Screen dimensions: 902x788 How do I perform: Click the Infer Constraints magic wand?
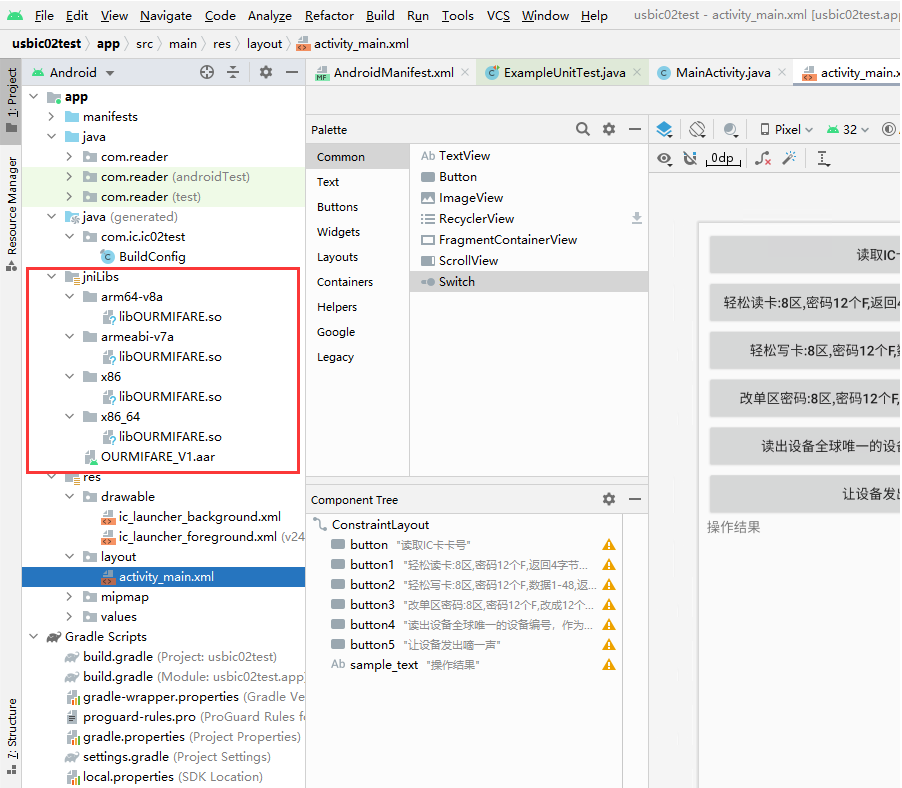point(789,158)
